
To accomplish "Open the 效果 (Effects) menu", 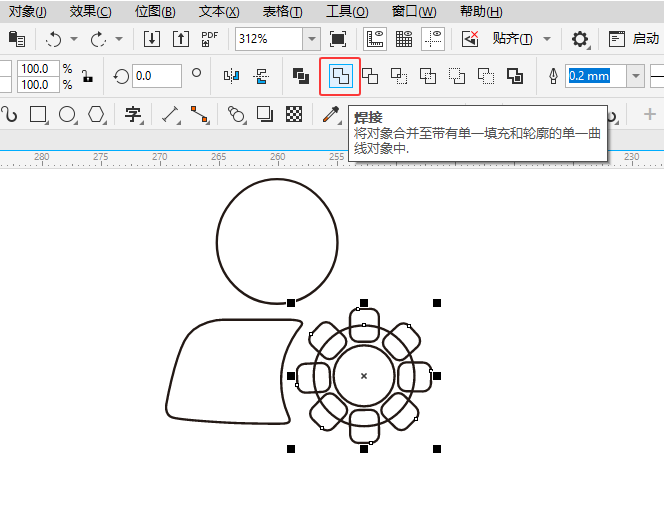I will point(90,12).
